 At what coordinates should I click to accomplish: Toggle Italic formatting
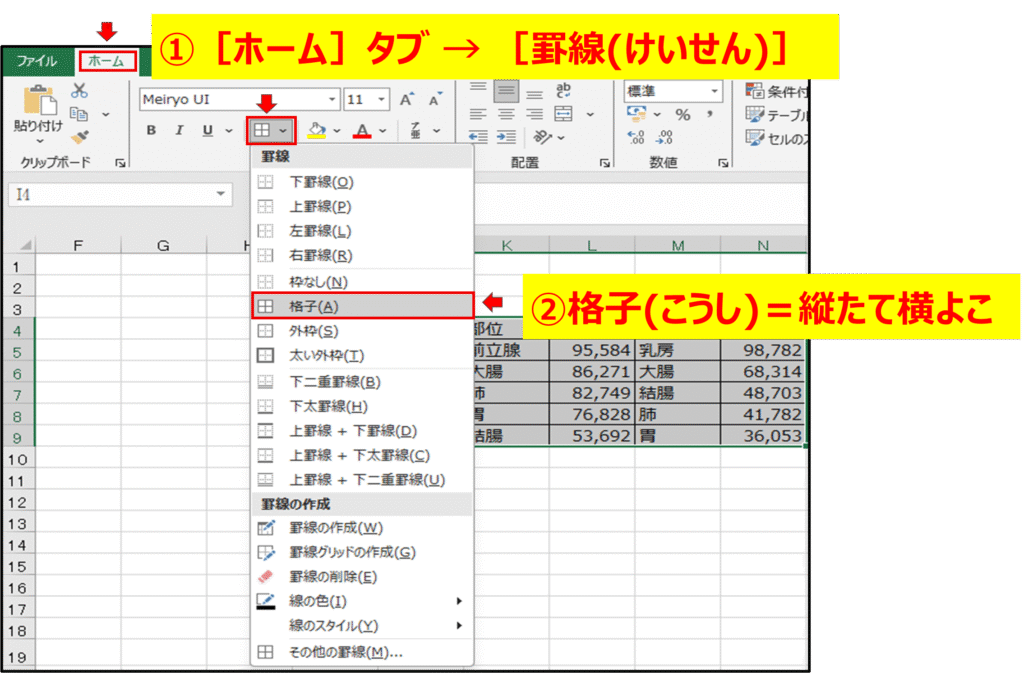179,130
